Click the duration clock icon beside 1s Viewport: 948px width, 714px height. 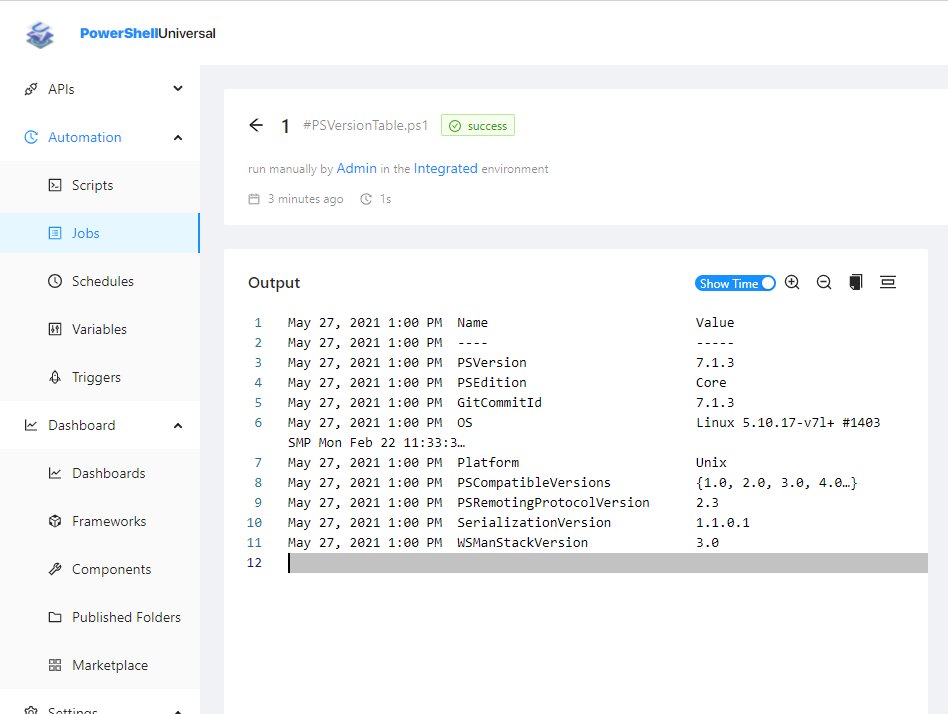tap(366, 199)
